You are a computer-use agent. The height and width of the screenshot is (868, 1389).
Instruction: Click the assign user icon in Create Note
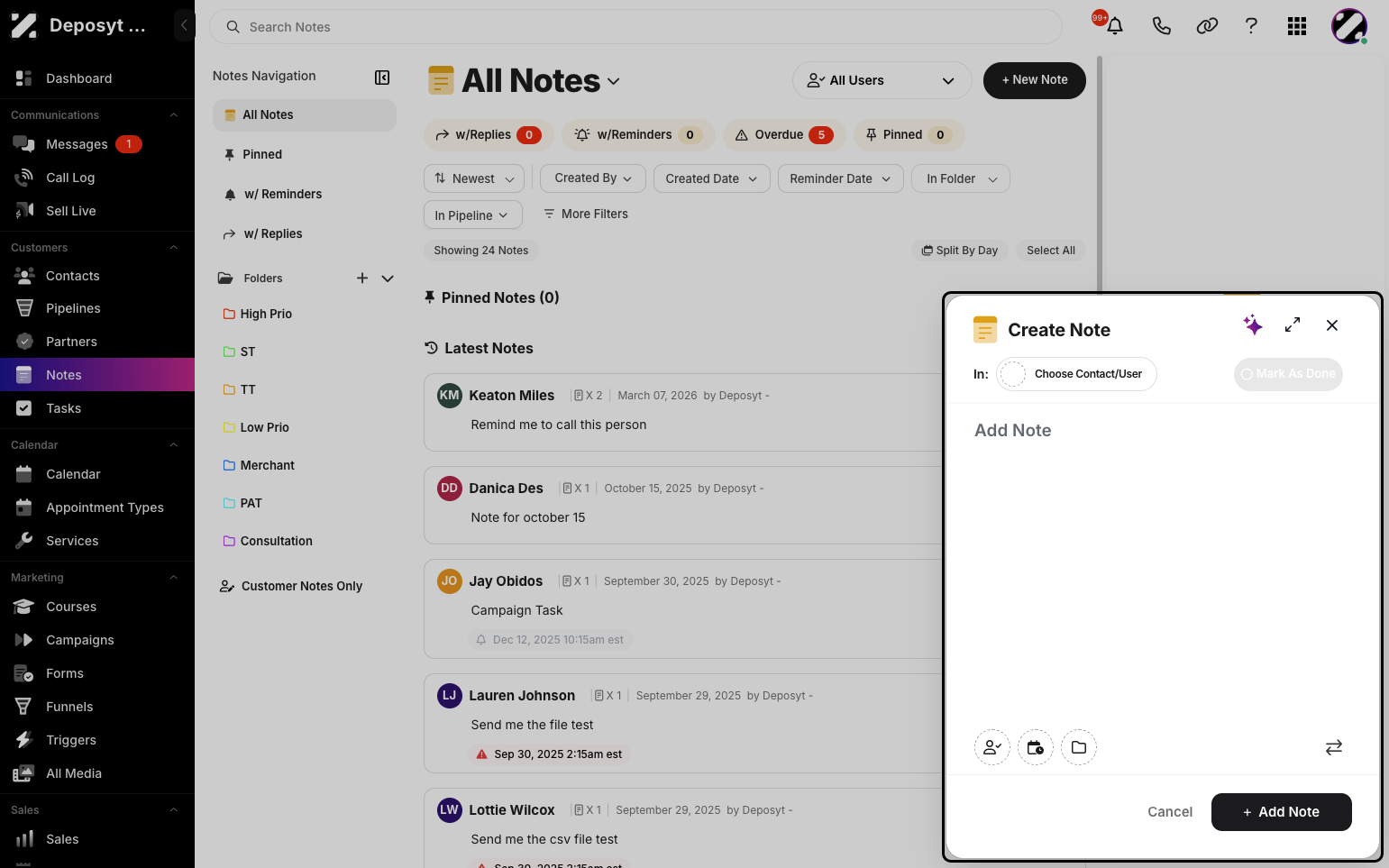[992, 747]
